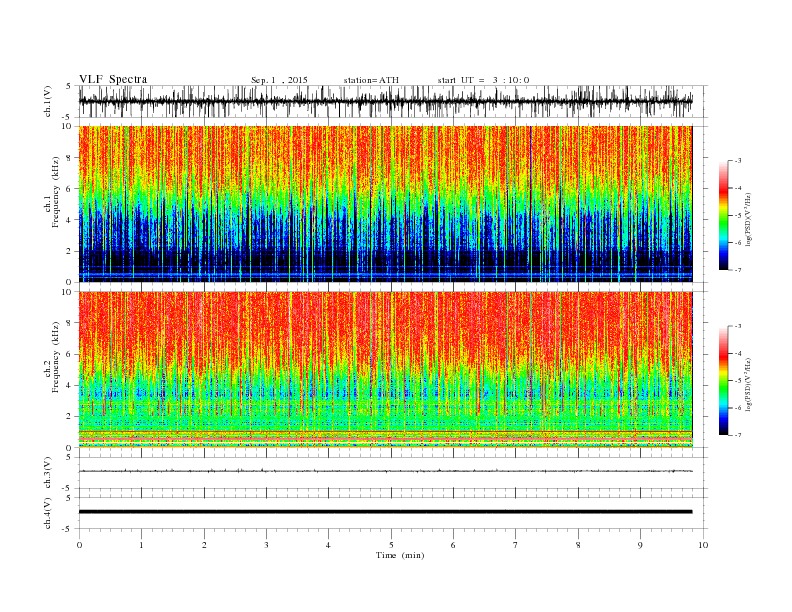
Task: Click time axis tick label "9"
Action: 640,545
